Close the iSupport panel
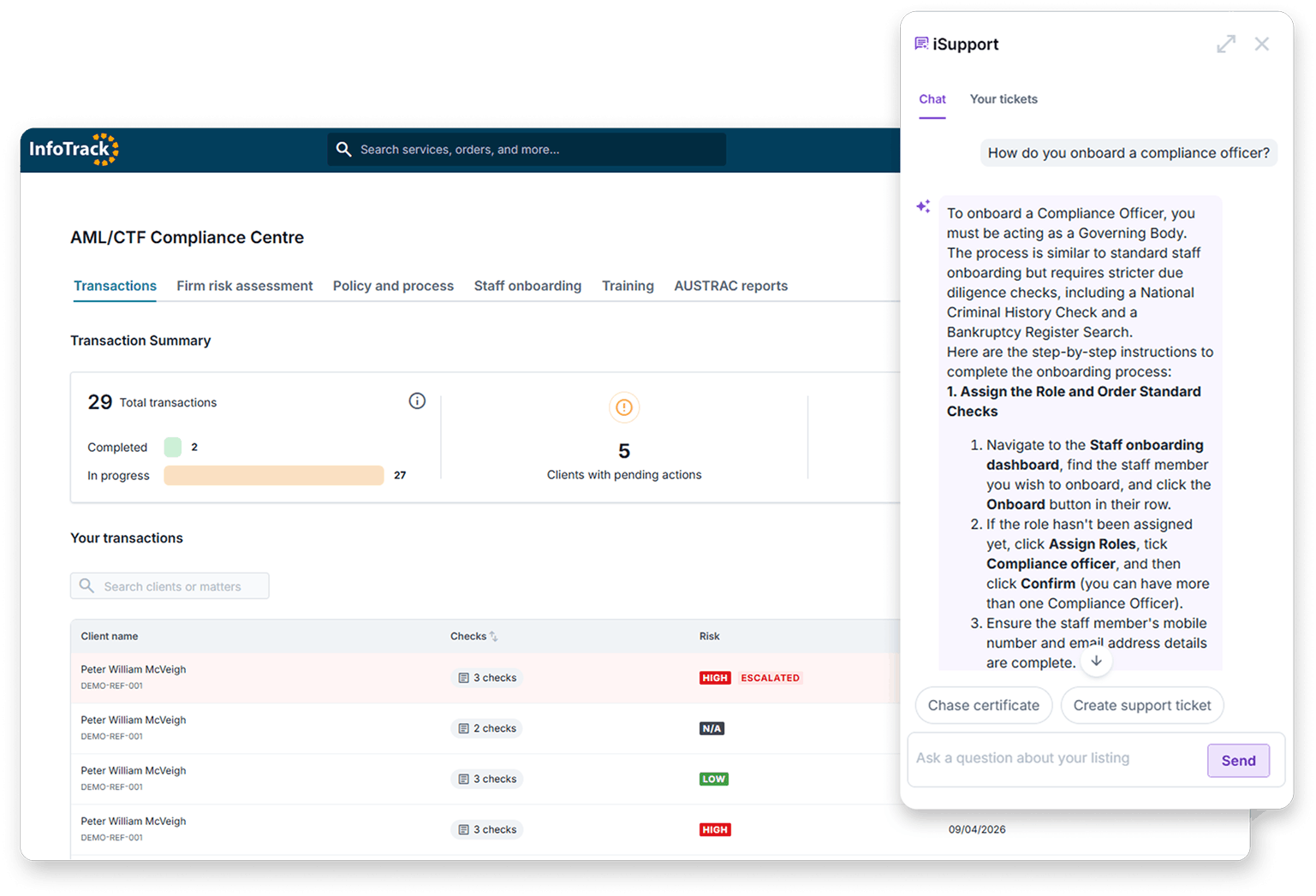This screenshot has height=896, width=1316. coord(1261,45)
